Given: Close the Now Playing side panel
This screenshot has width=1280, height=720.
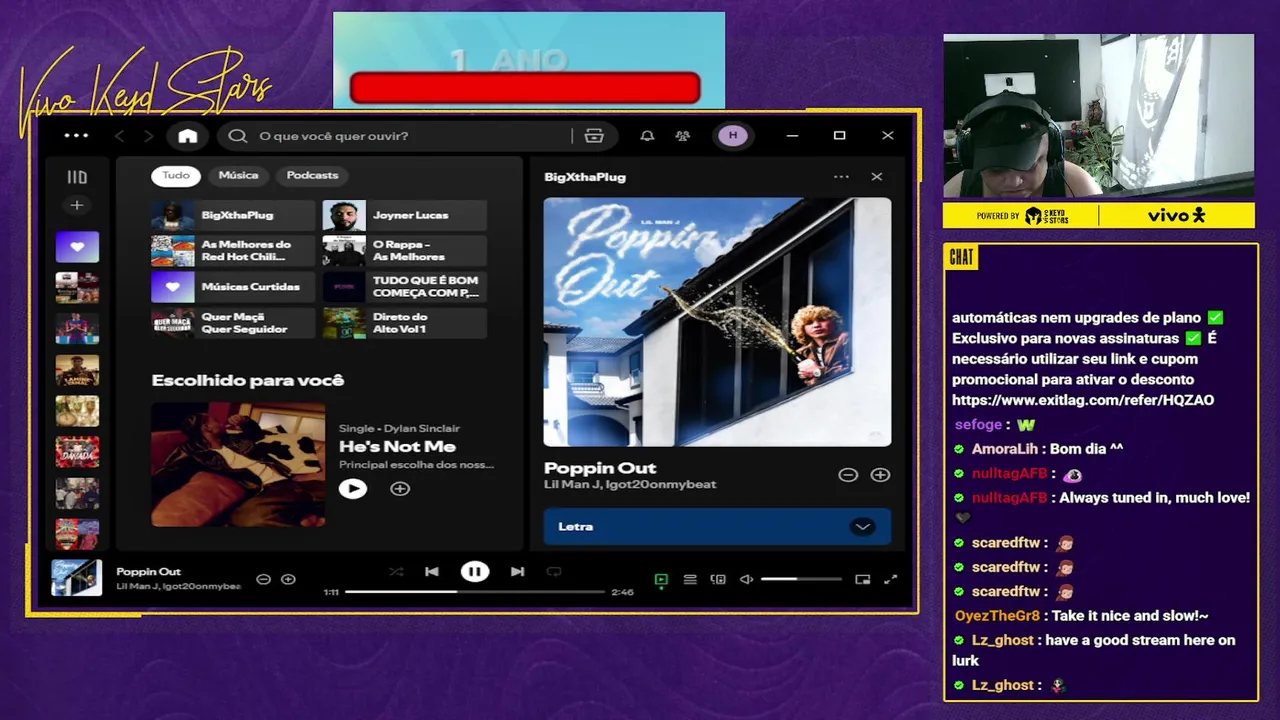Looking at the screenshot, I should pyautogui.click(x=877, y=177).
